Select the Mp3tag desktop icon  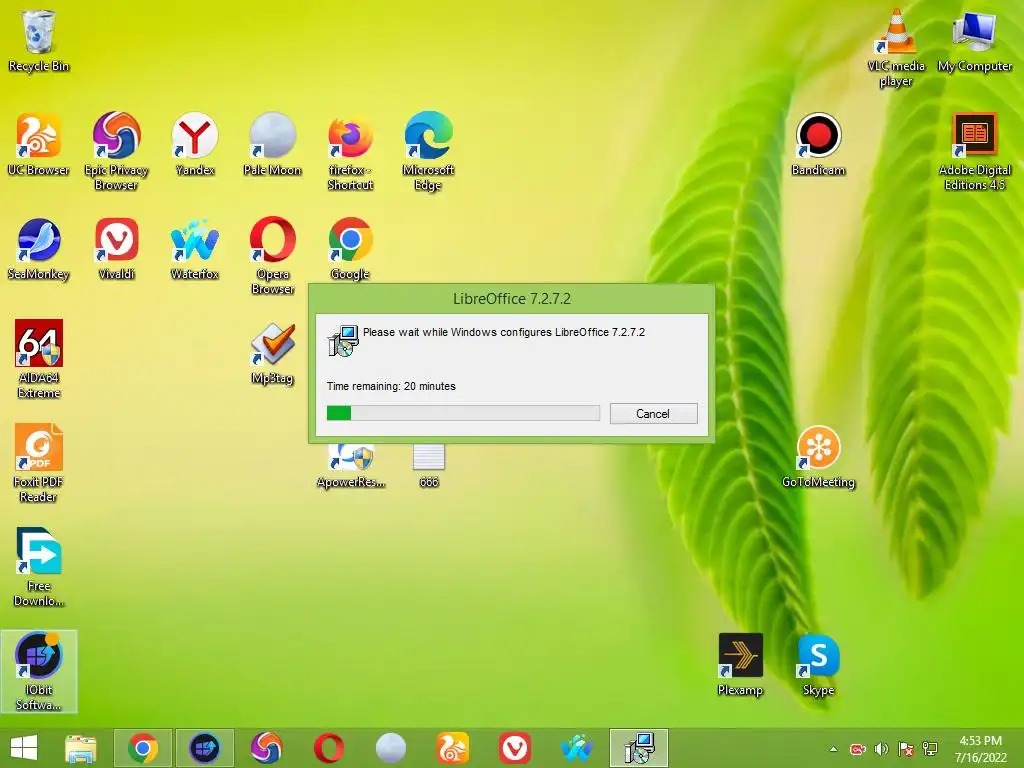point(272,353)
